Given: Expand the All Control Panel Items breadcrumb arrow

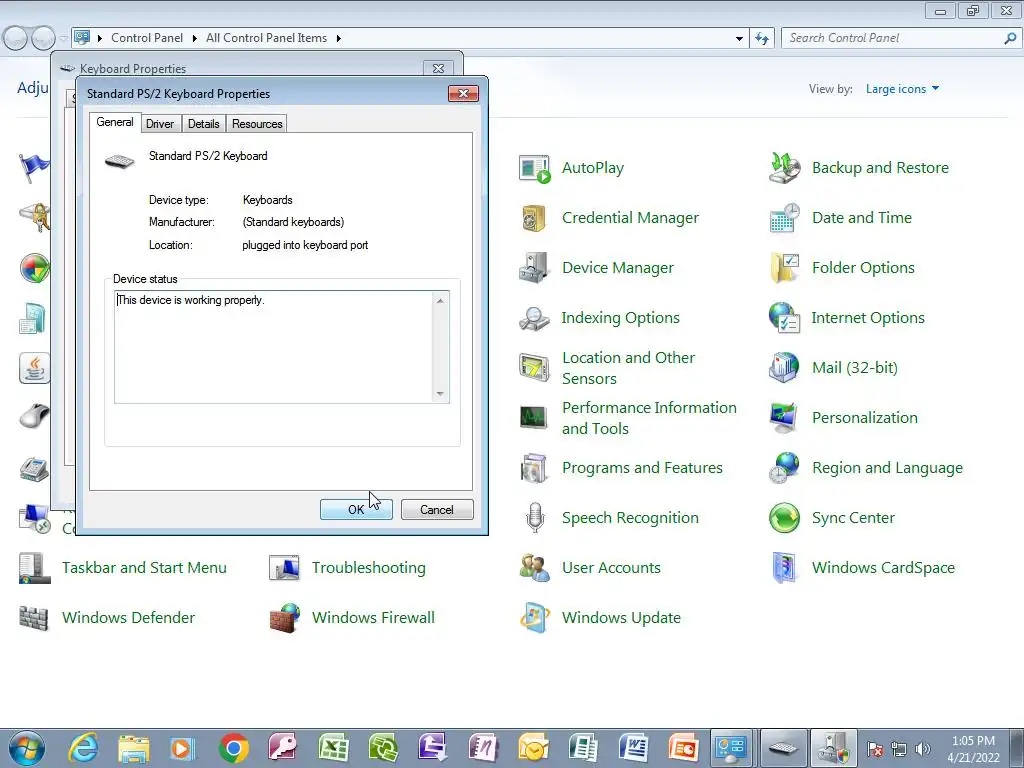Looking at the screenshot, I should pyautogui.click(x=338, y=38).
